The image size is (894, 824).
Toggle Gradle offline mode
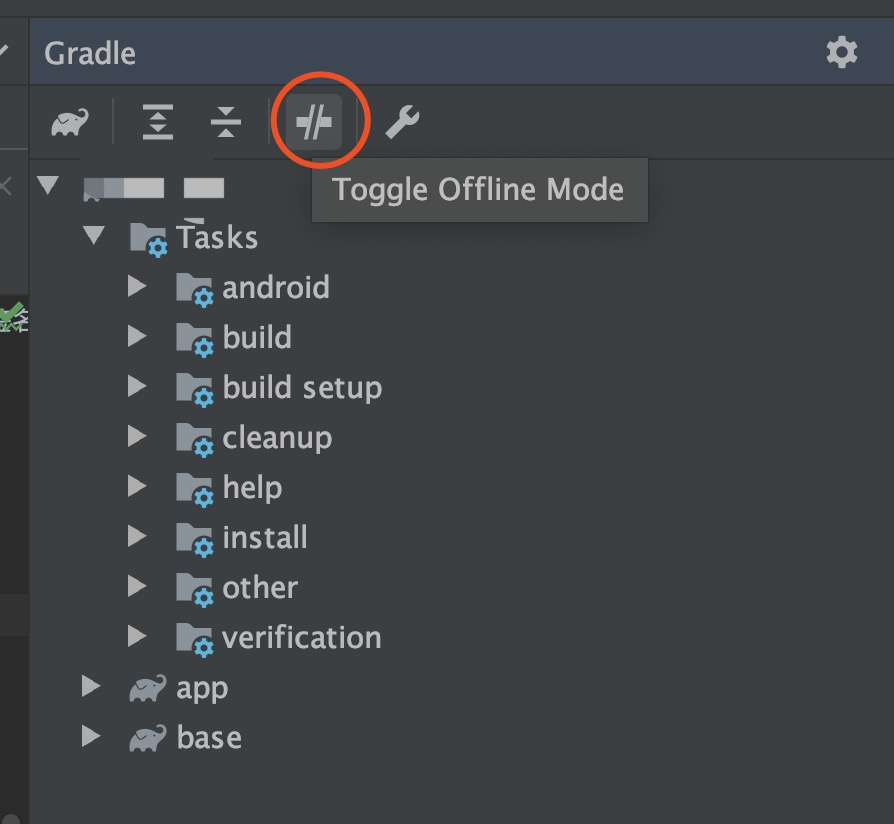(x=314, y=122)
